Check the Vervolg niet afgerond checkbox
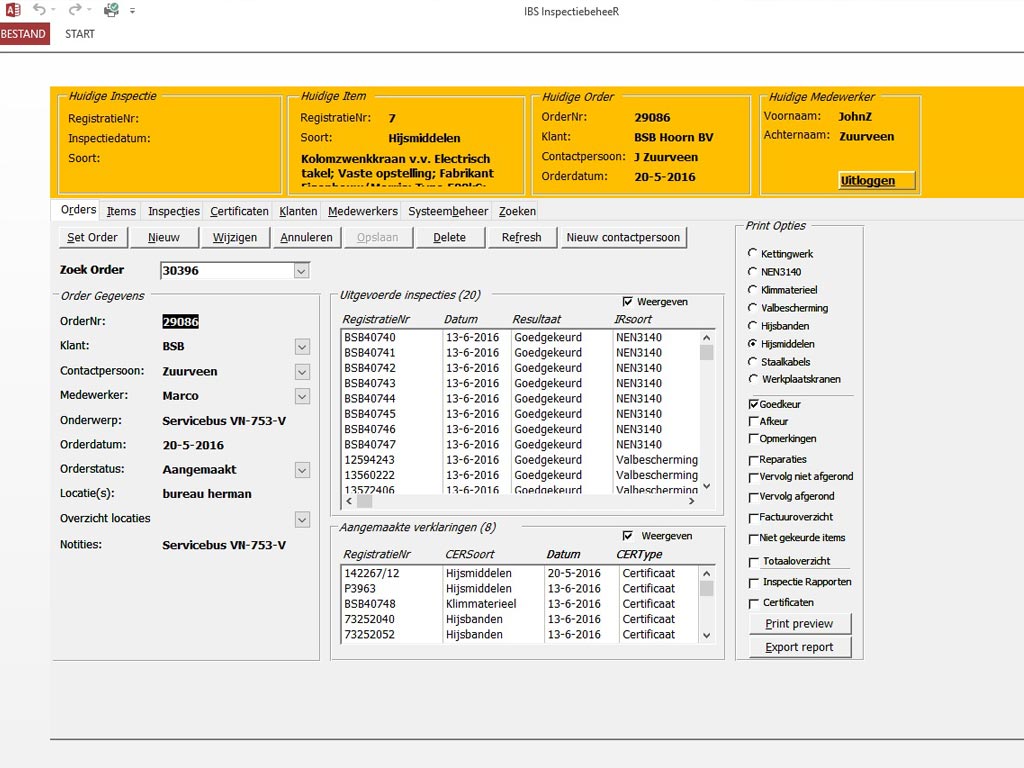 coord(754,477)
